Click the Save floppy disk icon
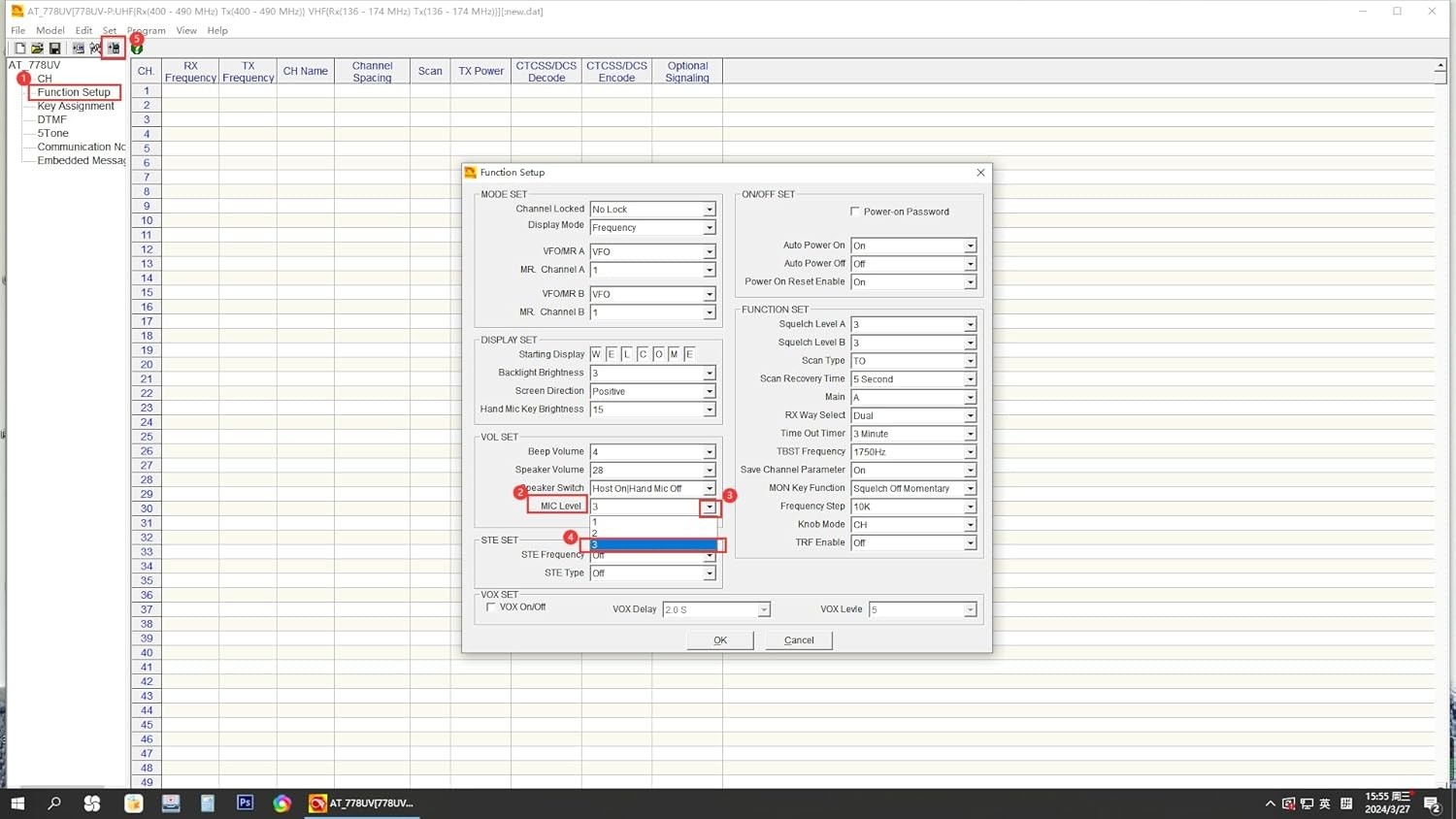1456x819 pixels. tap(54, 49)
